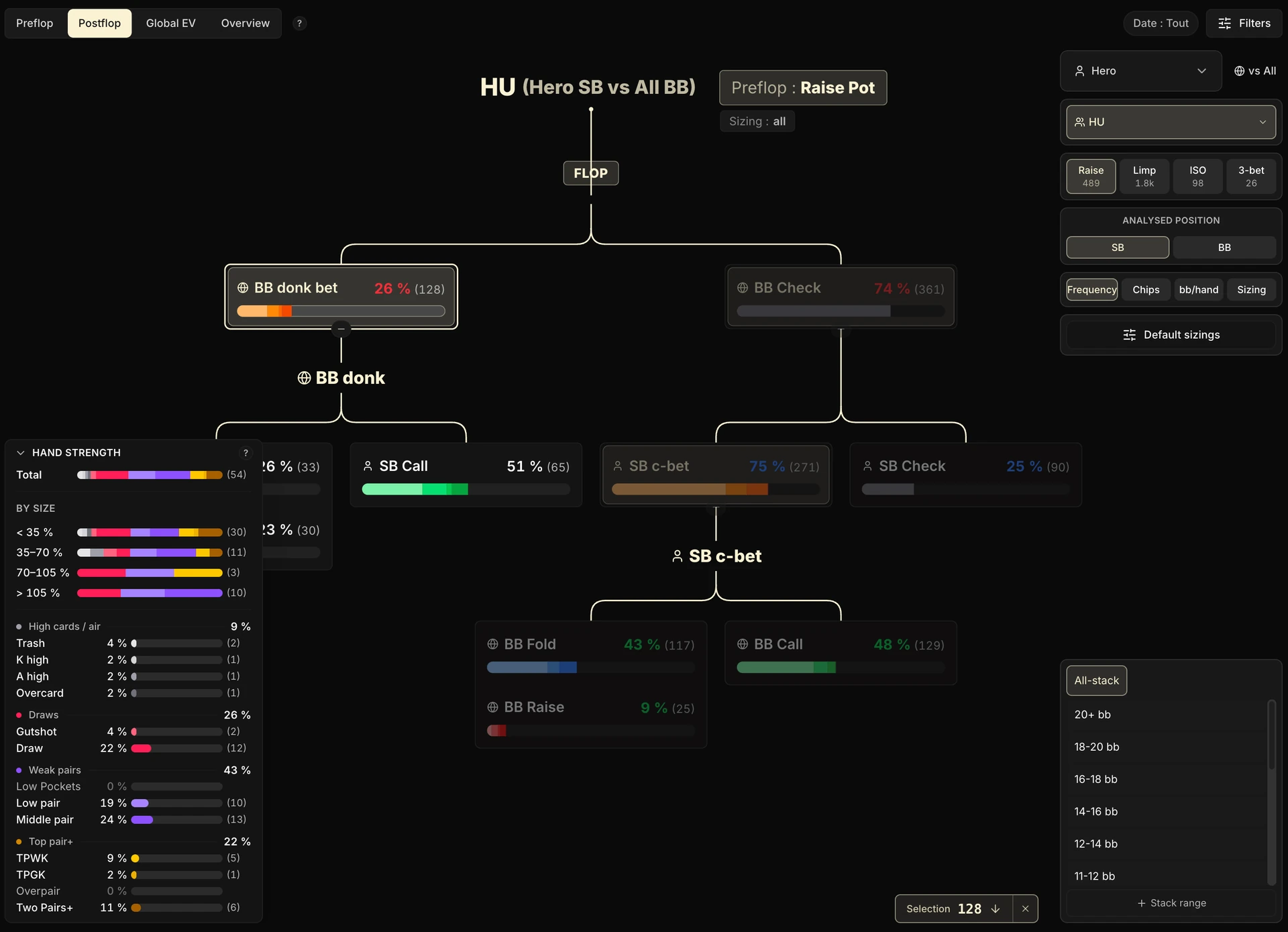Select the Postflop tab
The width and height of the screenshot is (1288, 932).
(99, 23)
